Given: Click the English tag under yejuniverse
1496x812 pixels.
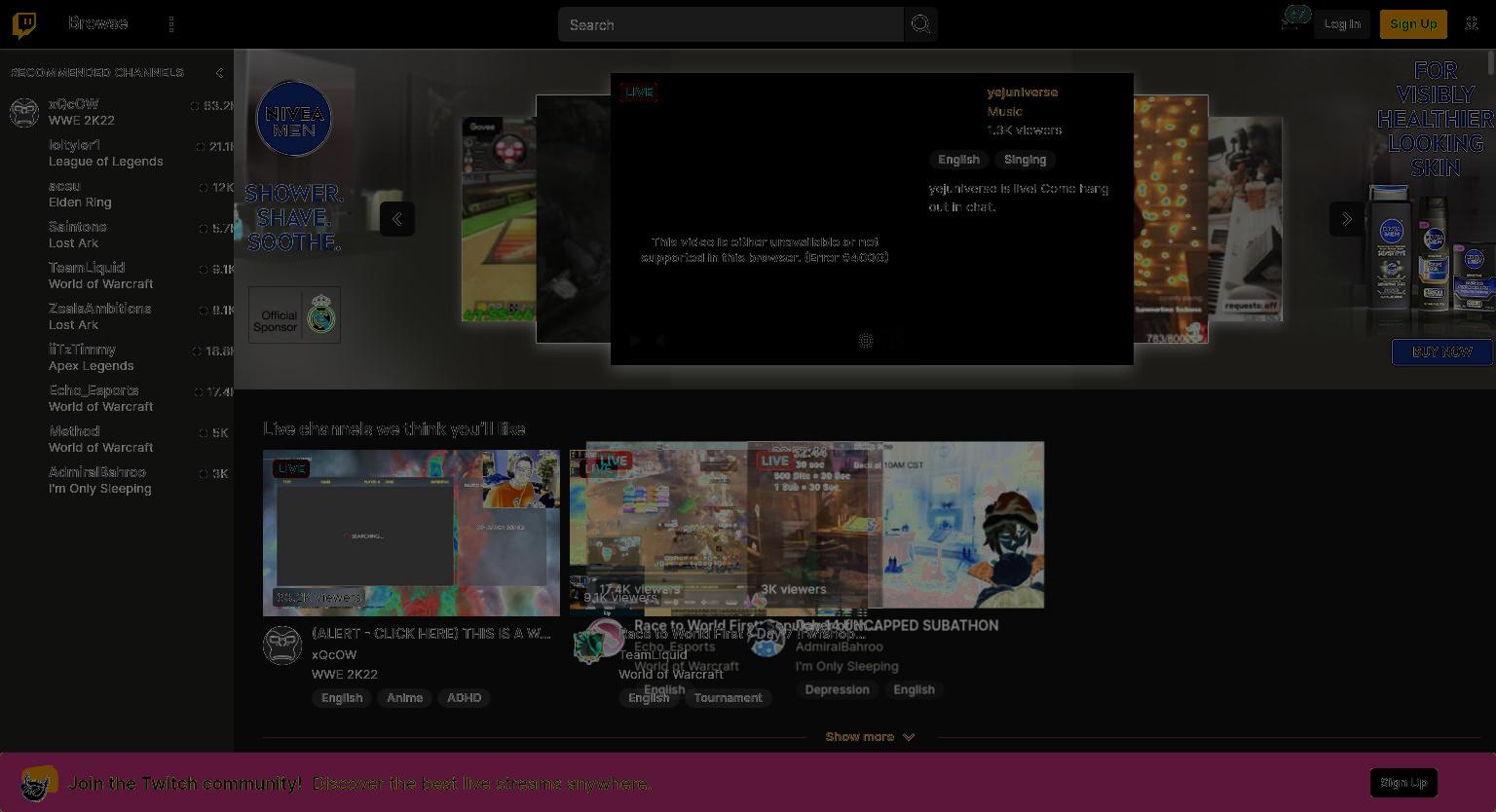Looking at the screenshot, I should tap(958, 160).
